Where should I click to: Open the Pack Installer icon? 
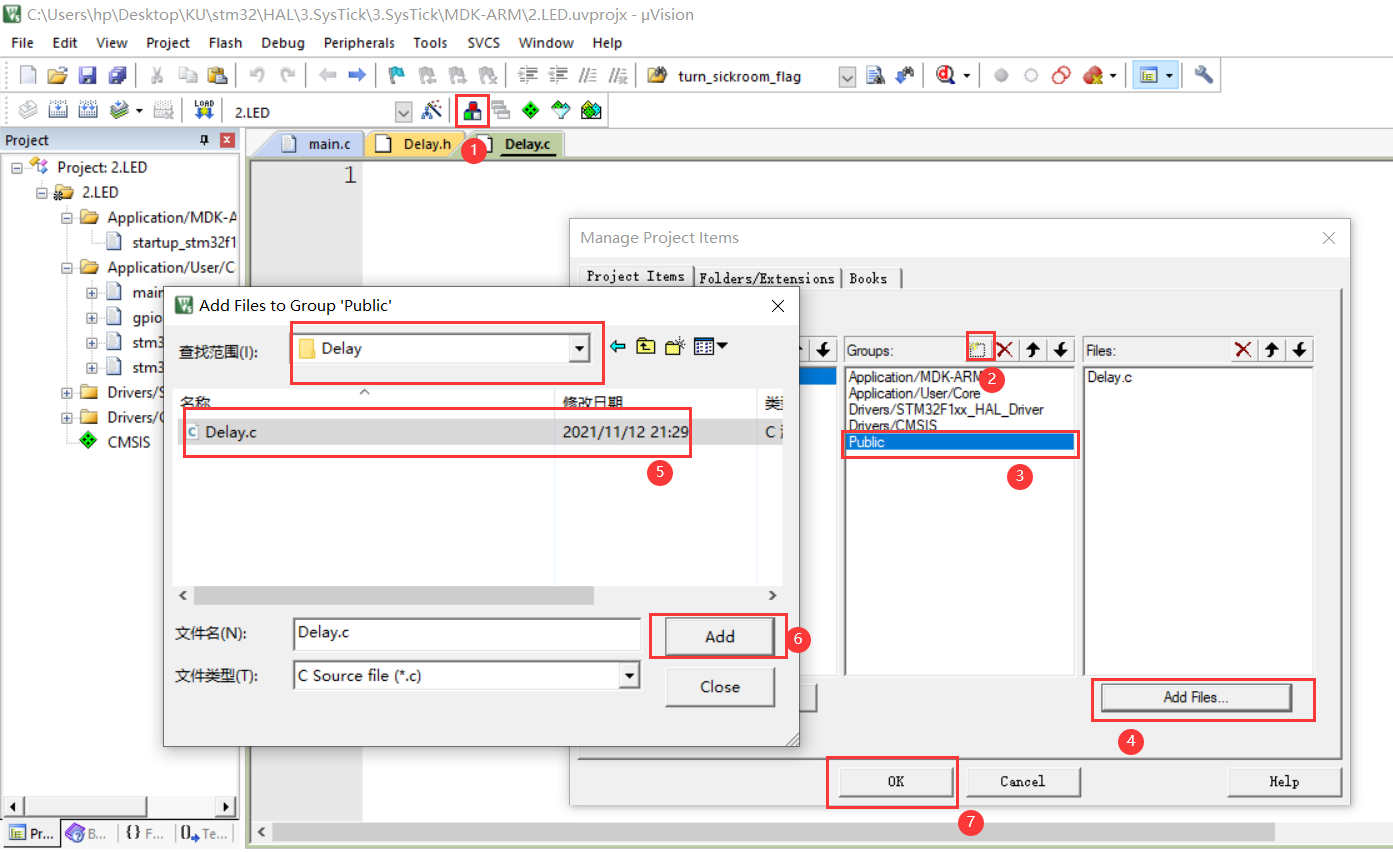tap(591, 110)
